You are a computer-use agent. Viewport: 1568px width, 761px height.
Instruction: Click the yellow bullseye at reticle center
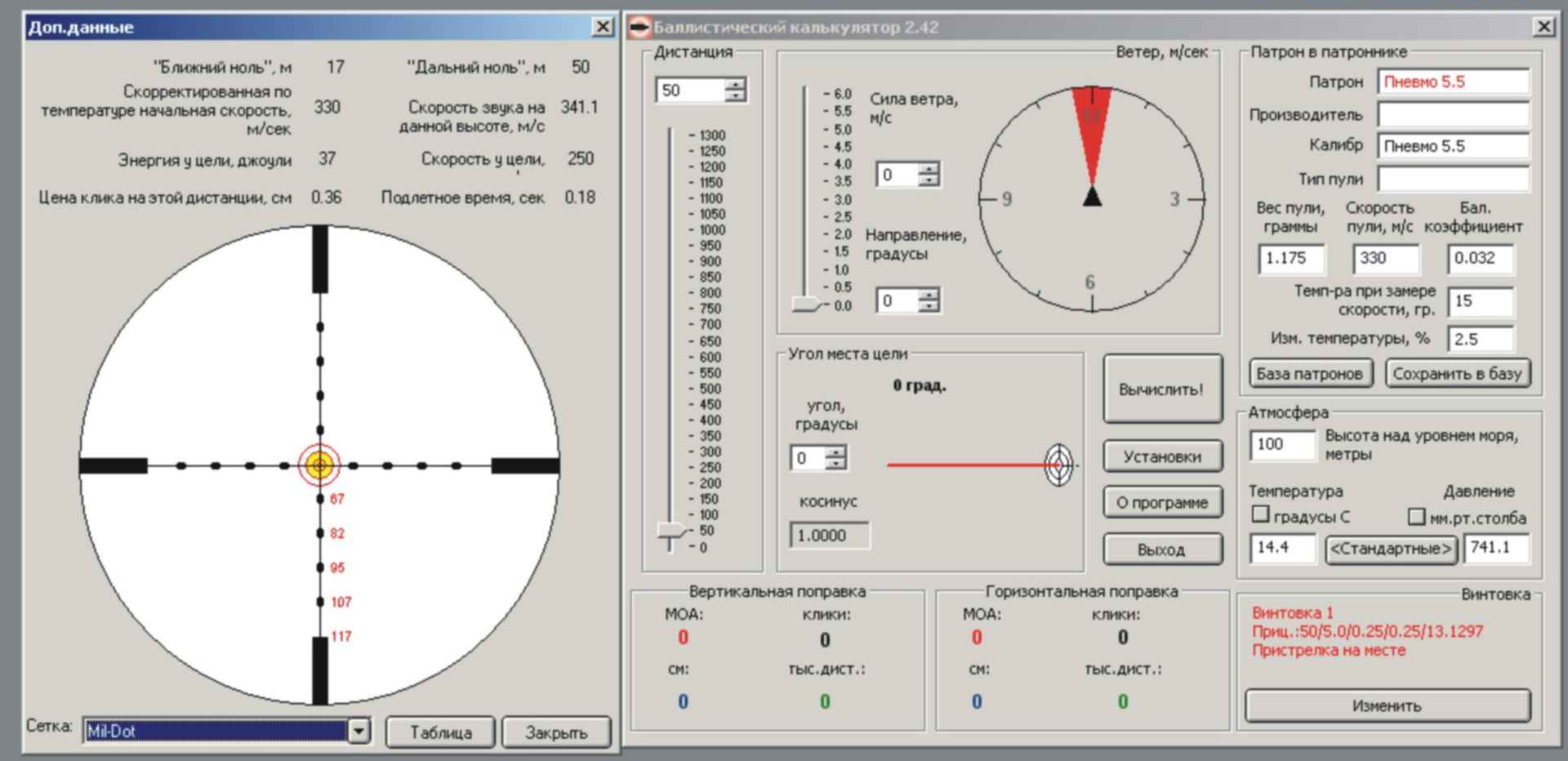[319, 465]
